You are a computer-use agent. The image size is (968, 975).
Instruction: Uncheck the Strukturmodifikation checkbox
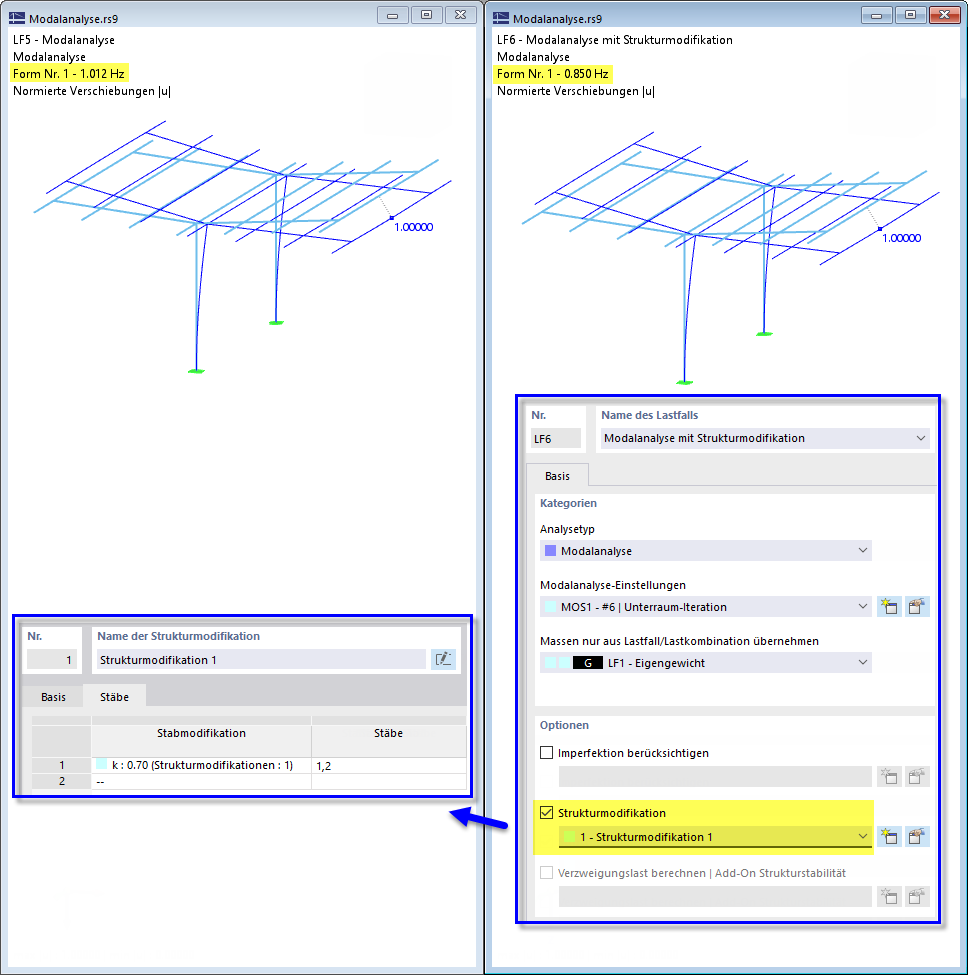546,812
